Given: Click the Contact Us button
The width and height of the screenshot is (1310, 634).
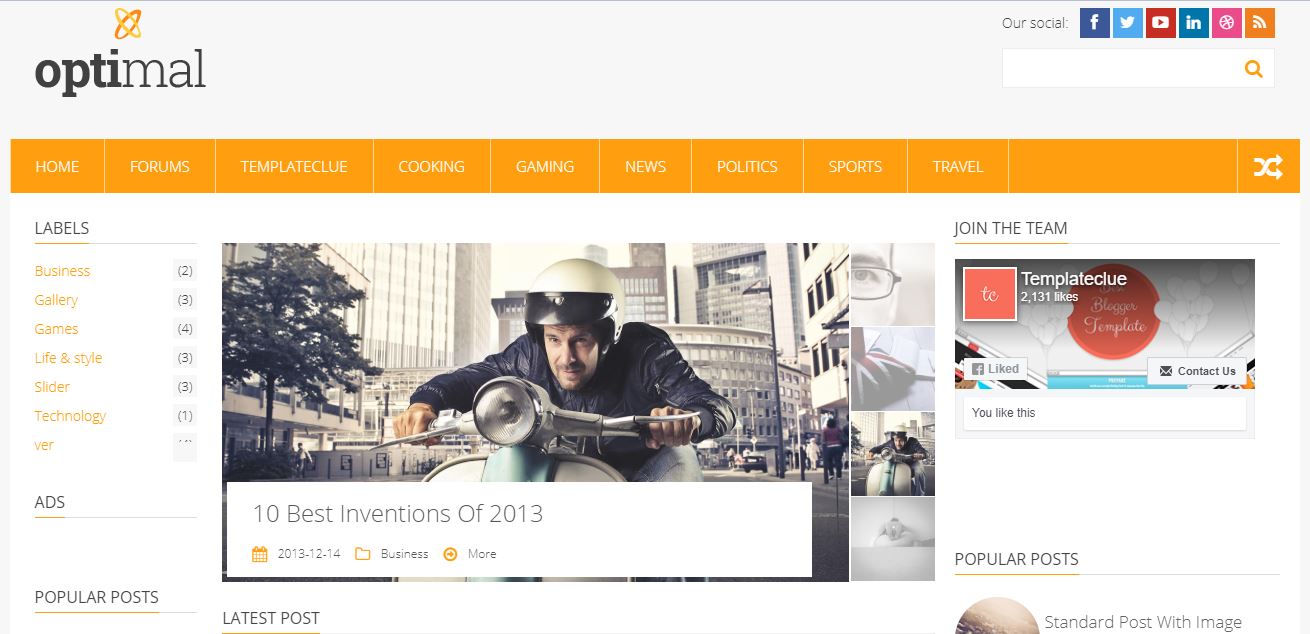Looking at the screenshot, I should [x=1197, y=371].
